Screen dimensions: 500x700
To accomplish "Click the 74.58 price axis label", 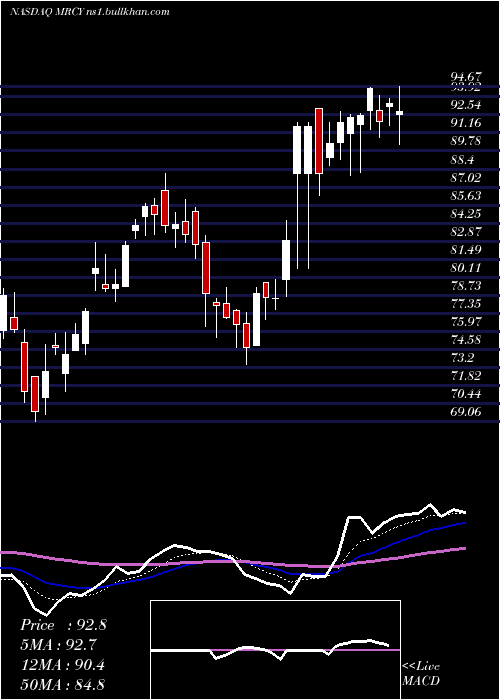I will click(466, 340).
